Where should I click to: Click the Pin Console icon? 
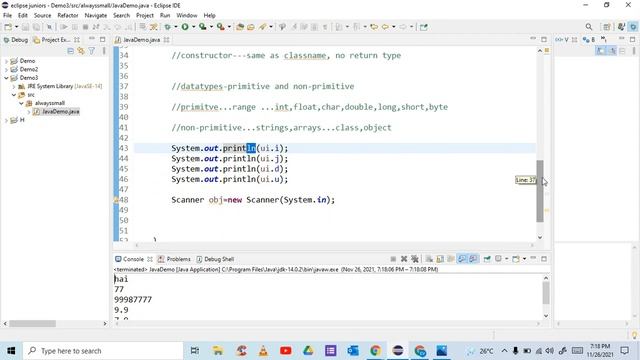tap(487, 259)
